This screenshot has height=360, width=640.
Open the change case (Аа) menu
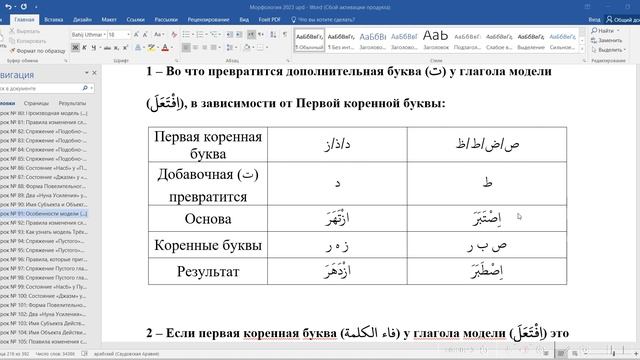(x=159, y=35)
